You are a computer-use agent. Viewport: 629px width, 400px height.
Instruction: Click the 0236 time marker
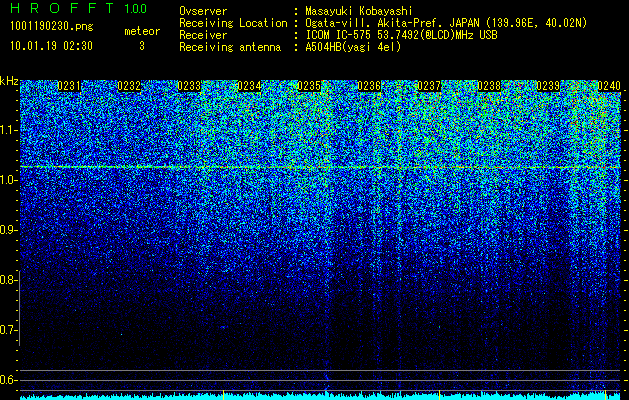369,86
